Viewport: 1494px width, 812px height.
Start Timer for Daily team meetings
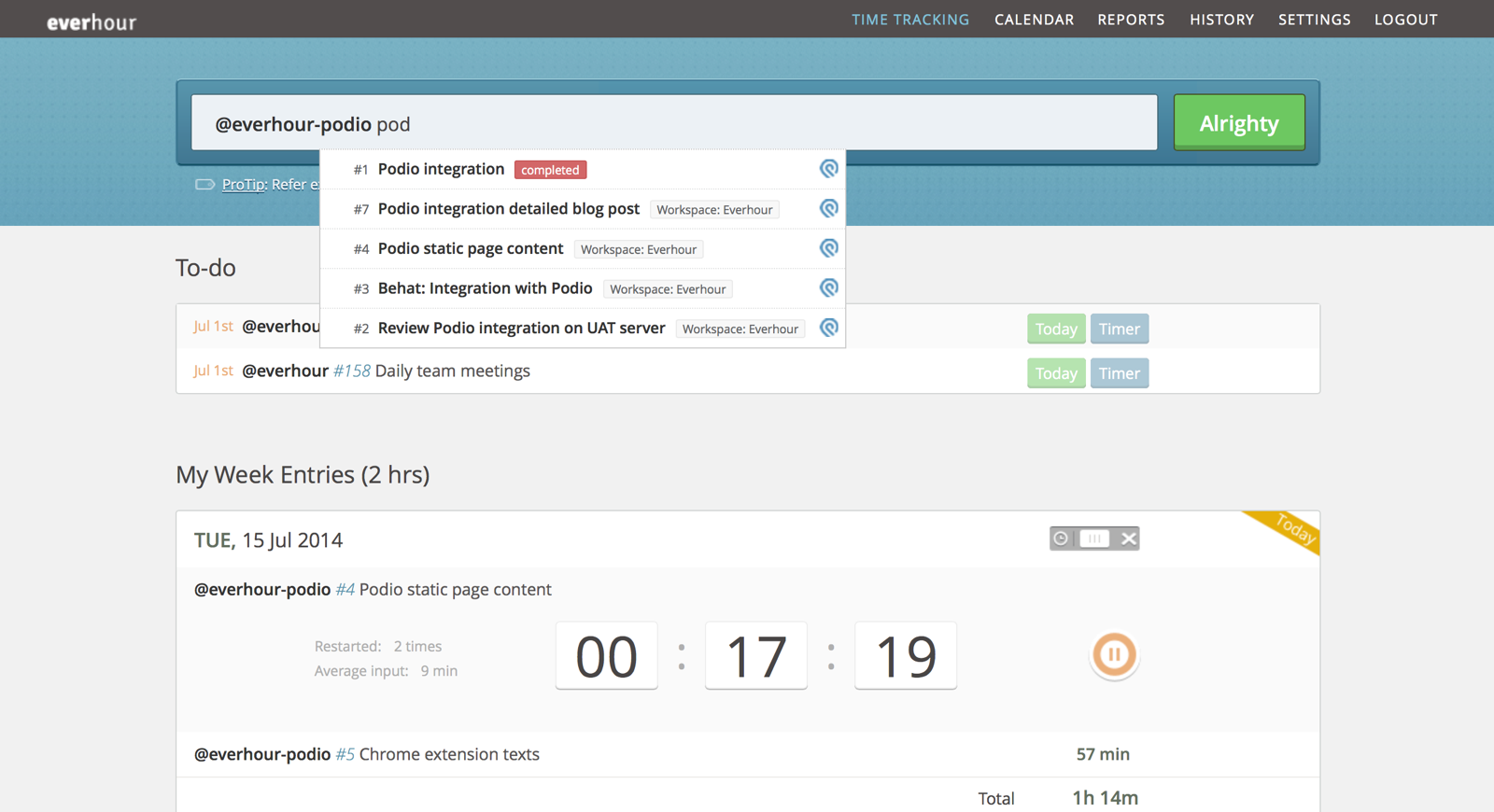(x=1120, y=373)
